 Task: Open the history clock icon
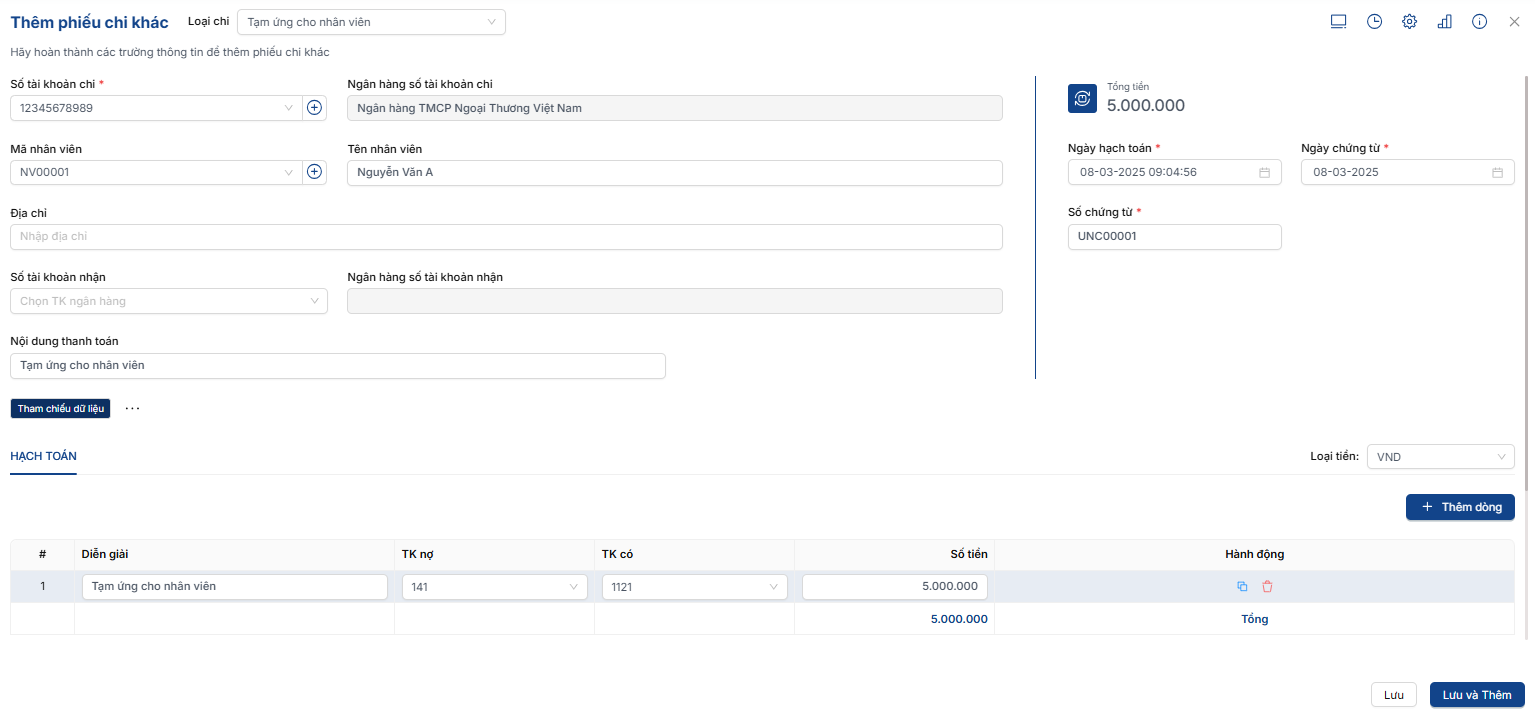point(1374,22)
